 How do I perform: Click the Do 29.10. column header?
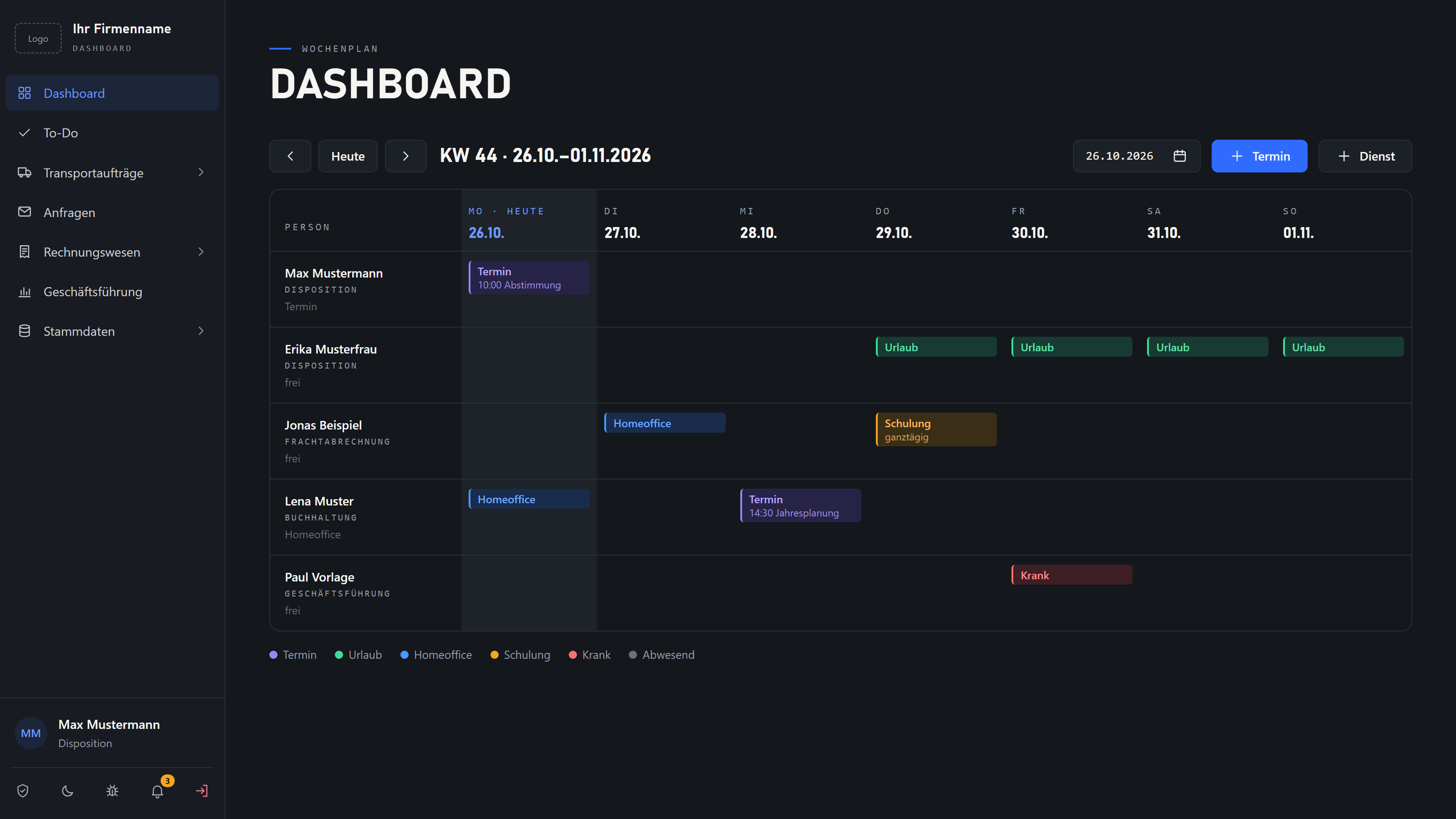(936, 221)
